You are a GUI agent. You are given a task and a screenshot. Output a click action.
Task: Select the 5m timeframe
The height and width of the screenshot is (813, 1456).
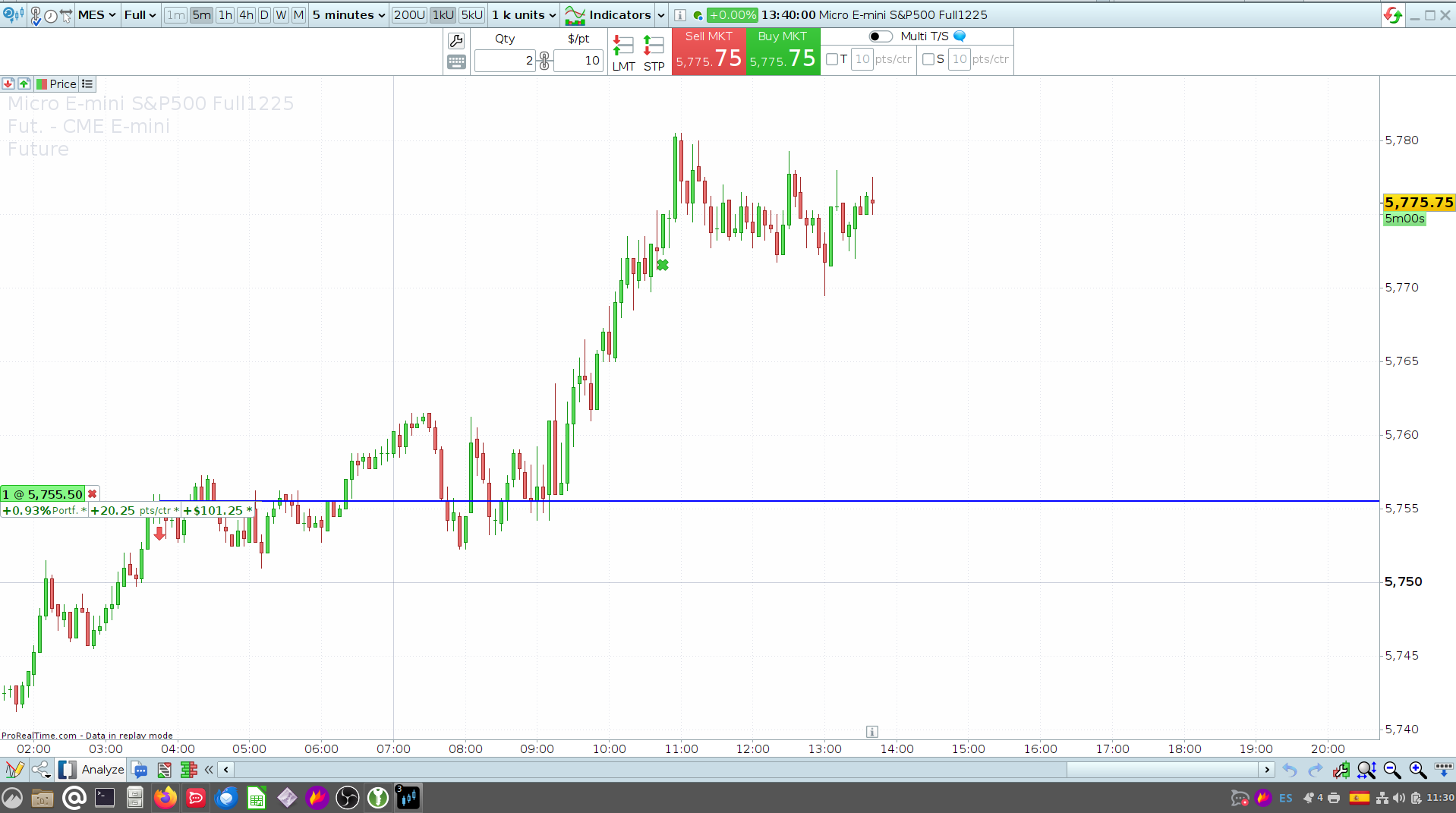[x=202, y=15]
